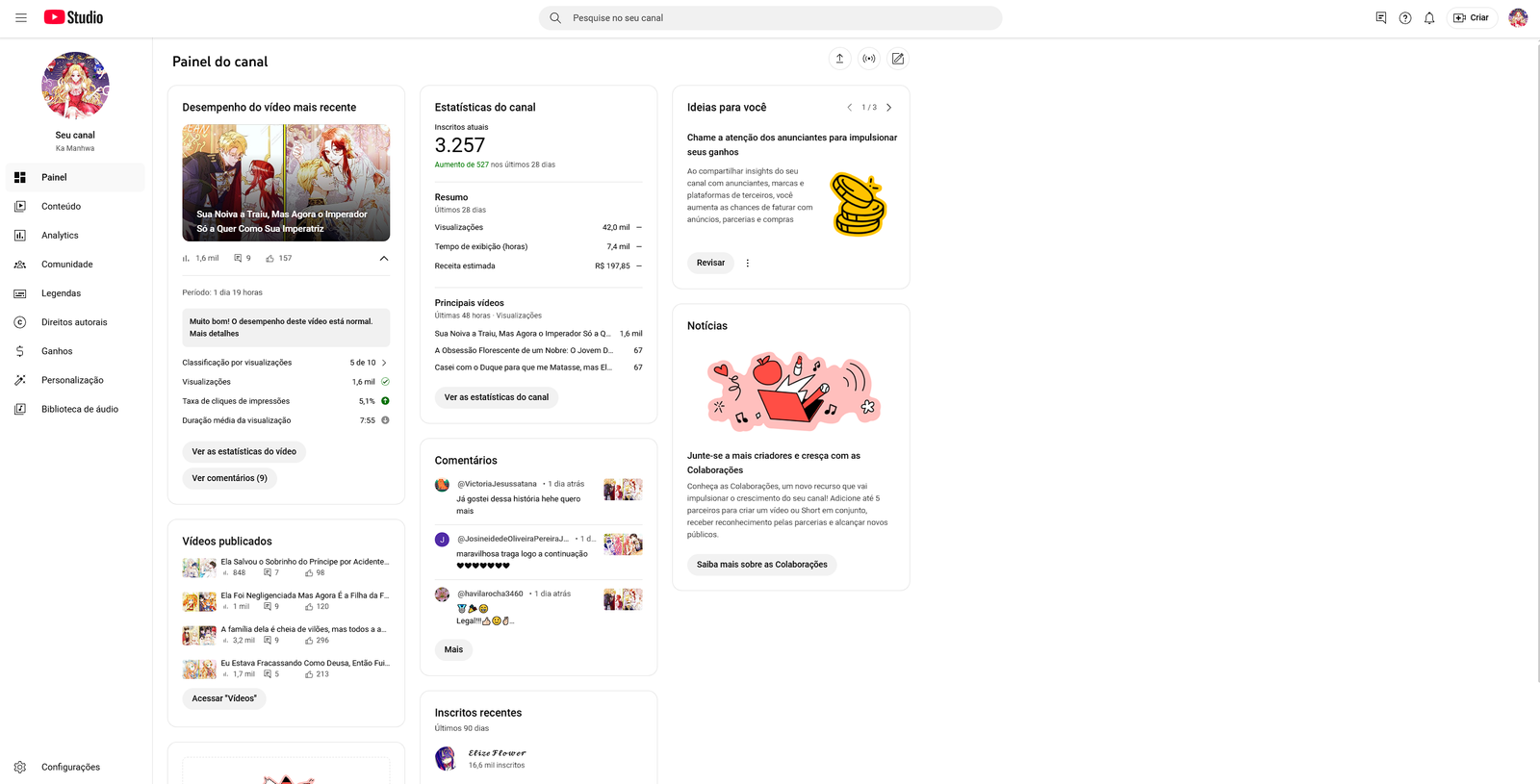Click the Biblioteca de áudio icon
The image size is (1540, 784).
(20, 409)
